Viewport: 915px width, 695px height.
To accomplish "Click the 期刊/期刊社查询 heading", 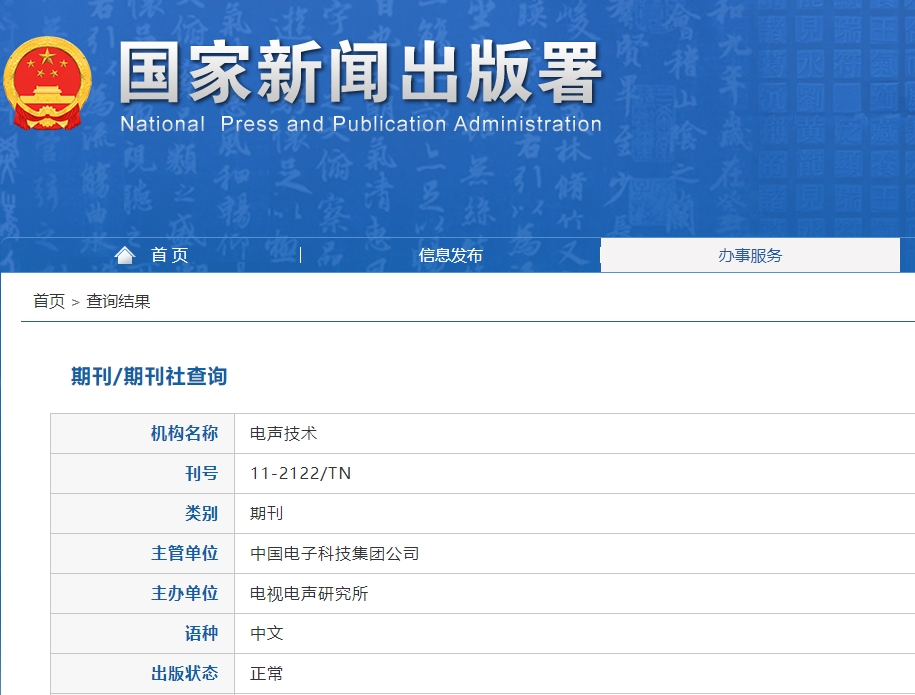I will pyautogui.click(x=149, y=376).
